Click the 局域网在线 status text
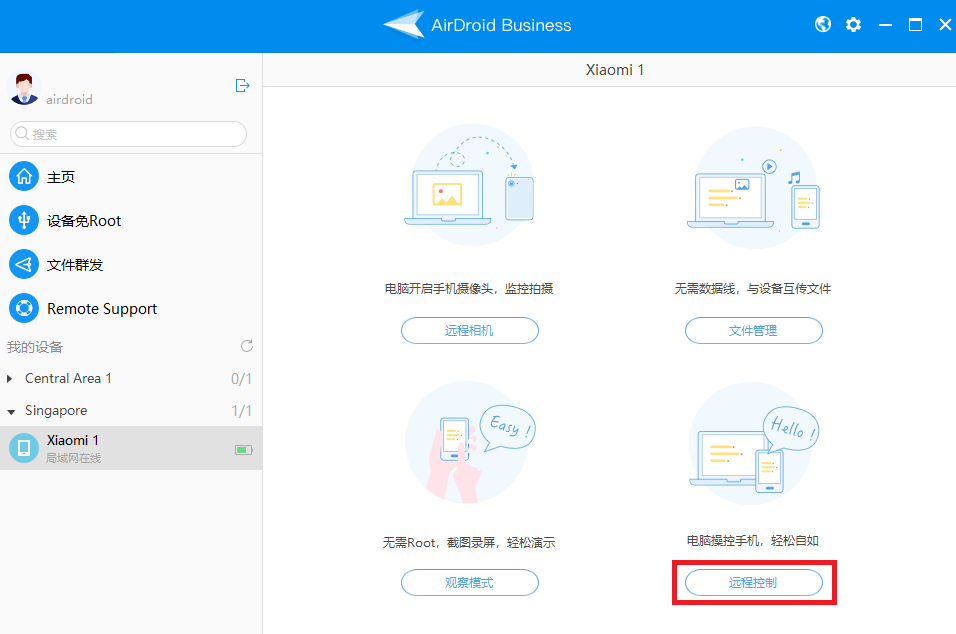Viewport: 956px width, 634px height. click(x=74, y=458)
